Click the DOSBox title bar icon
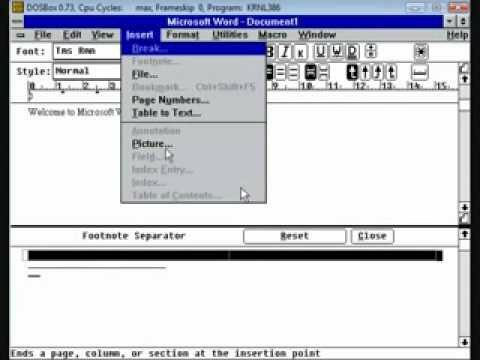The image size is (480, 360). [18, 7]
